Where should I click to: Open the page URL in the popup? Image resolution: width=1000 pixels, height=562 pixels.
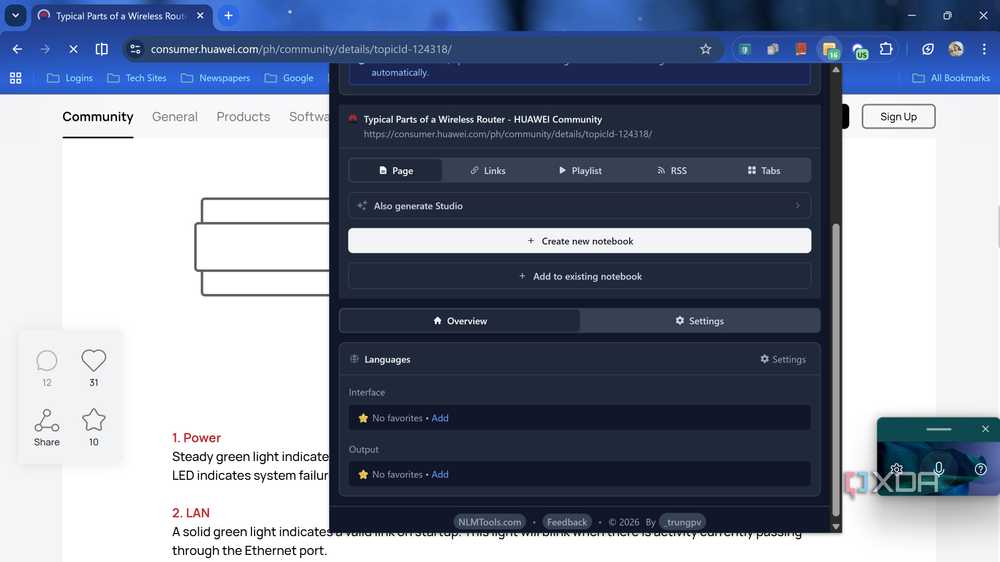pos(508,134)
